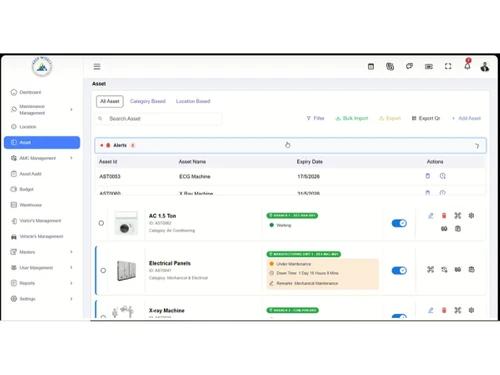Collapse the Alerts panel chevron

tap(477, 146)
